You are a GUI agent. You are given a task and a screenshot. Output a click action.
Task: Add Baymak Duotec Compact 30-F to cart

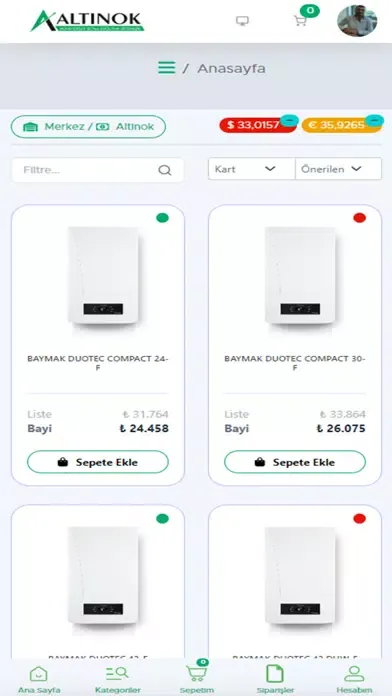coord(295,462)
